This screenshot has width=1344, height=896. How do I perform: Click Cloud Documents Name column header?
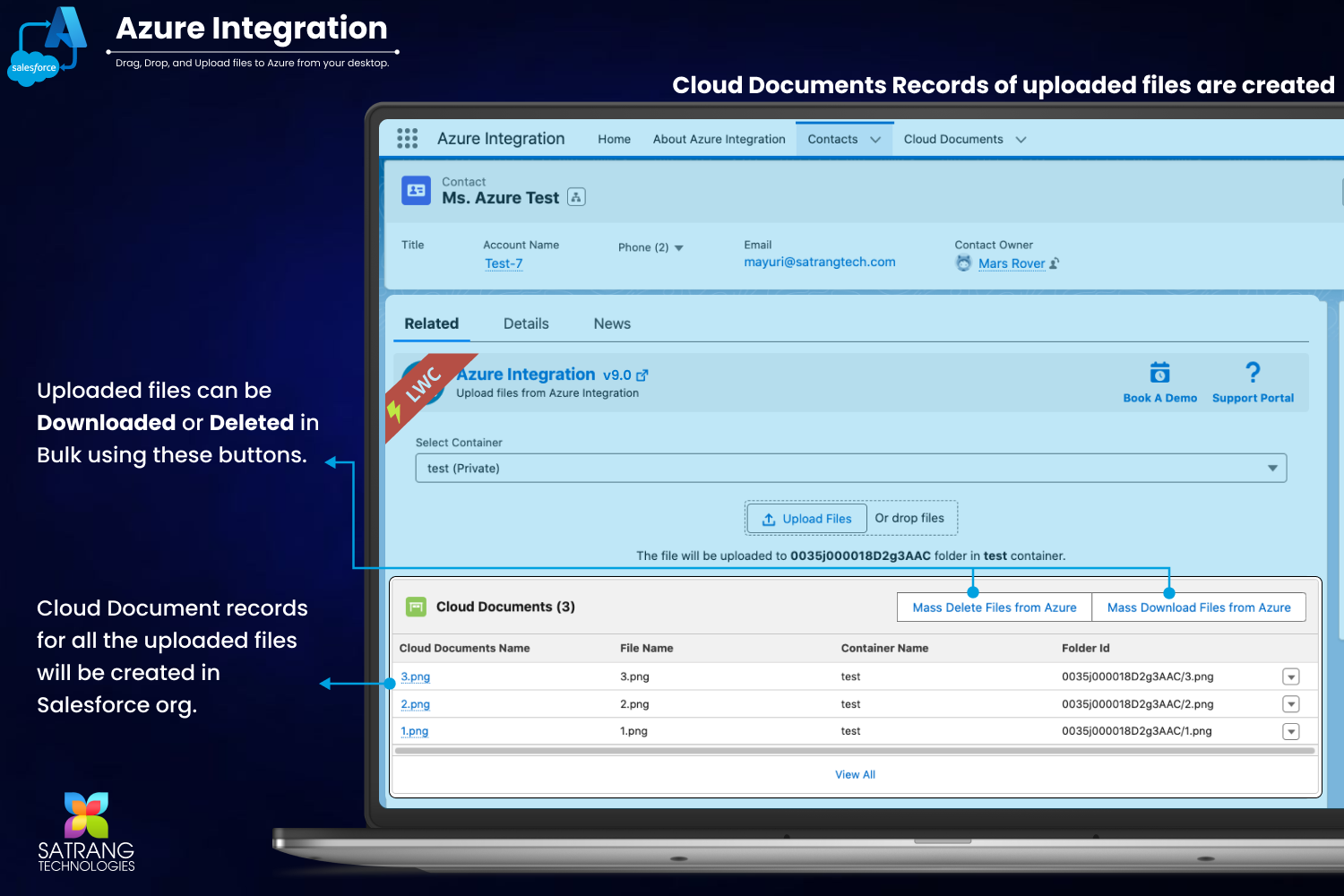point(464,648)
